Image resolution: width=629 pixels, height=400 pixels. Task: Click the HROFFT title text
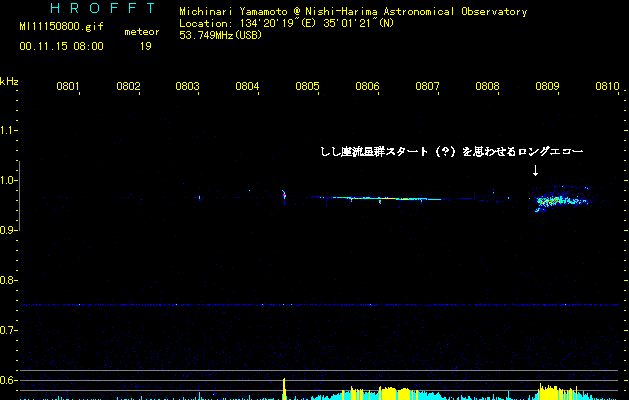coord(89,9)
